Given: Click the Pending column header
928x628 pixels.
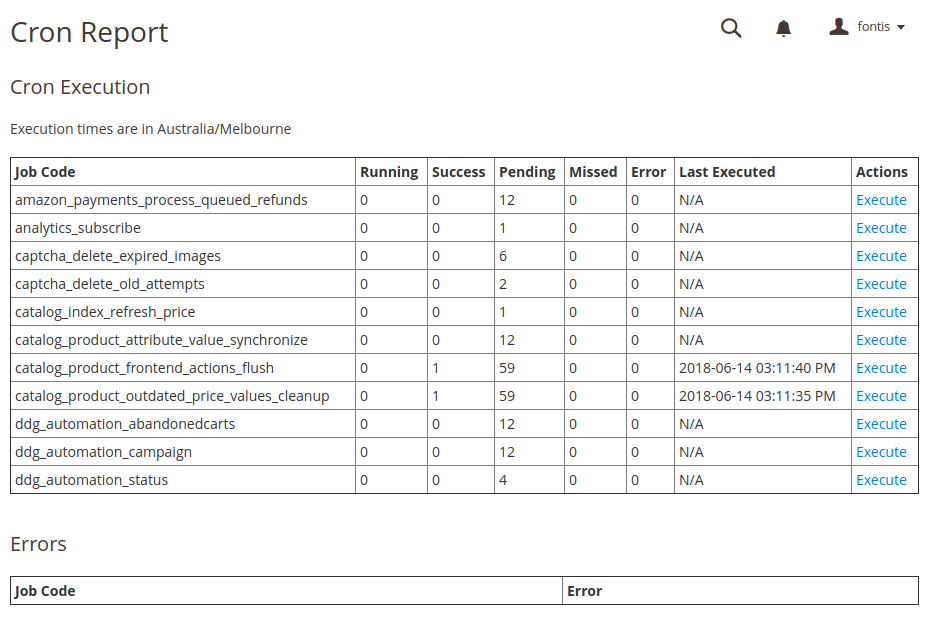Looking at the screenshot, I should 527,172.
